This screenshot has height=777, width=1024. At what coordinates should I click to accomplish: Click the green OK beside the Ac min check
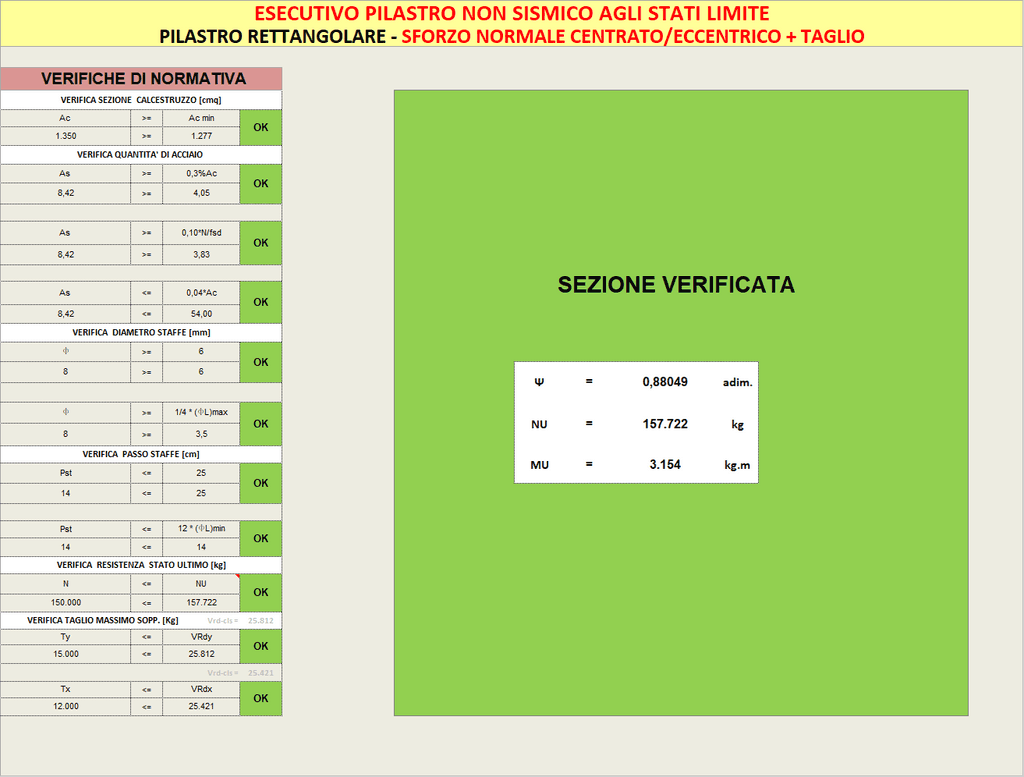click(261, 127)
